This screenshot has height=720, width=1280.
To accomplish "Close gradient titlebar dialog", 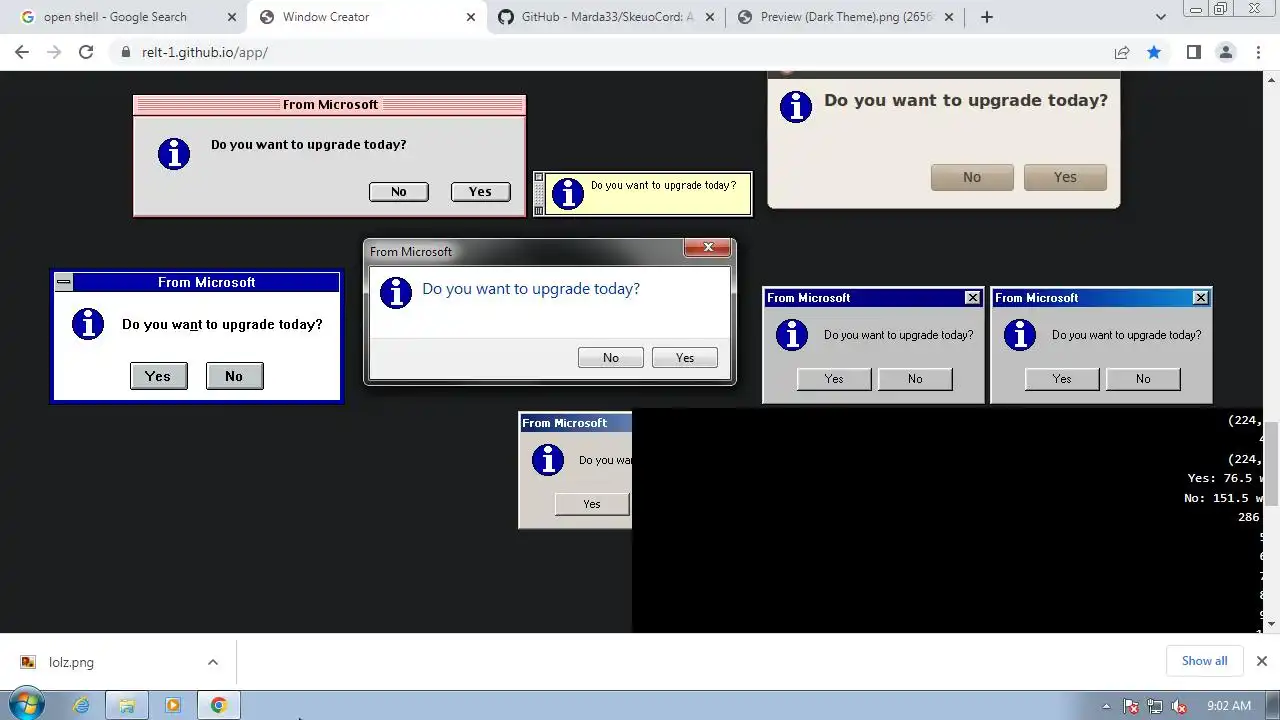I will 1201,298.
